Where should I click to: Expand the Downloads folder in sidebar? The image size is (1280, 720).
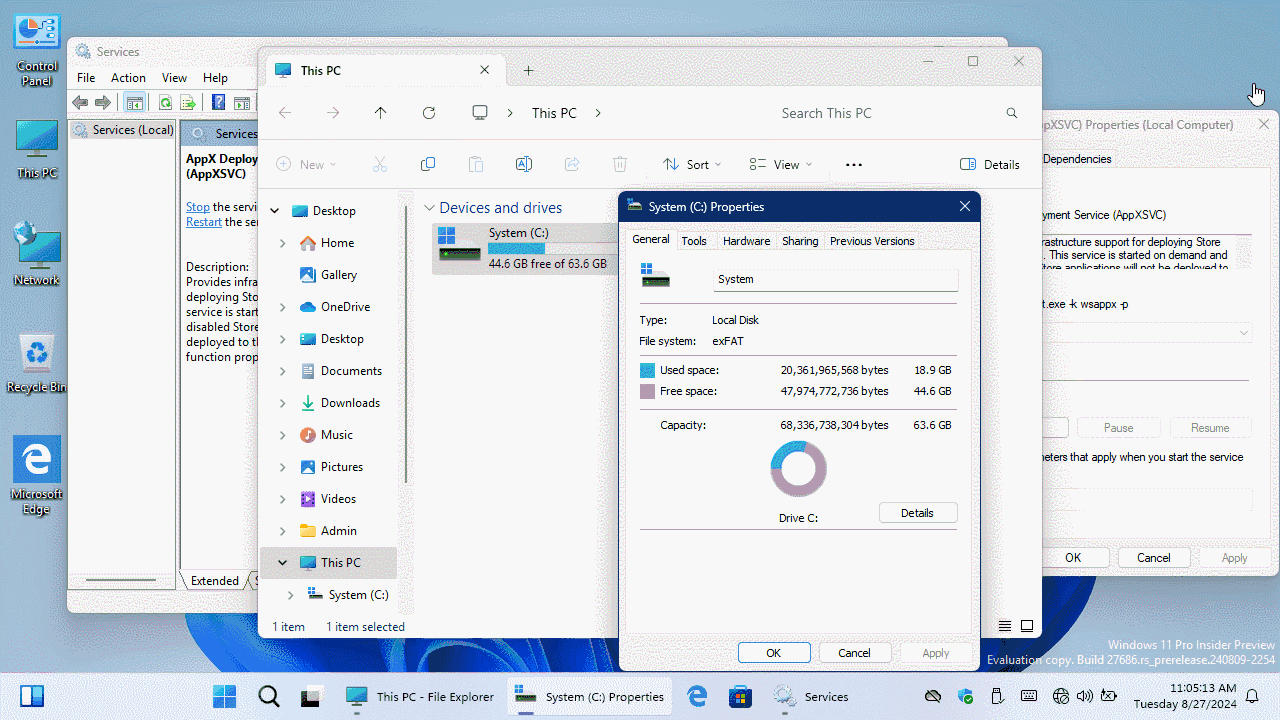[x=282, y=403]
